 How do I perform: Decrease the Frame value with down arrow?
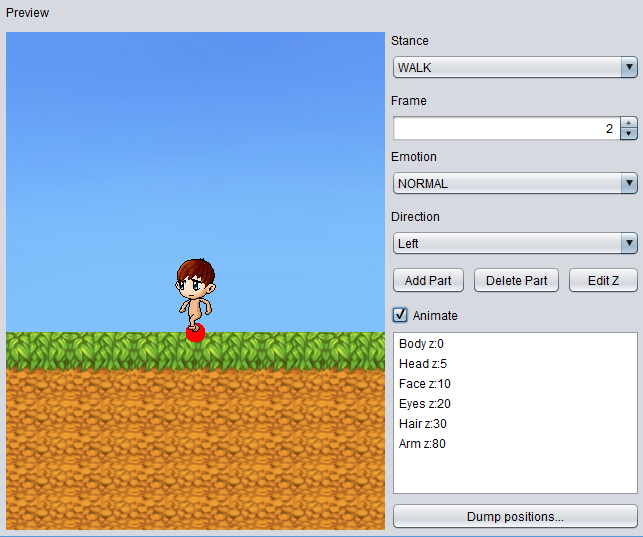(x=628, y=134)
